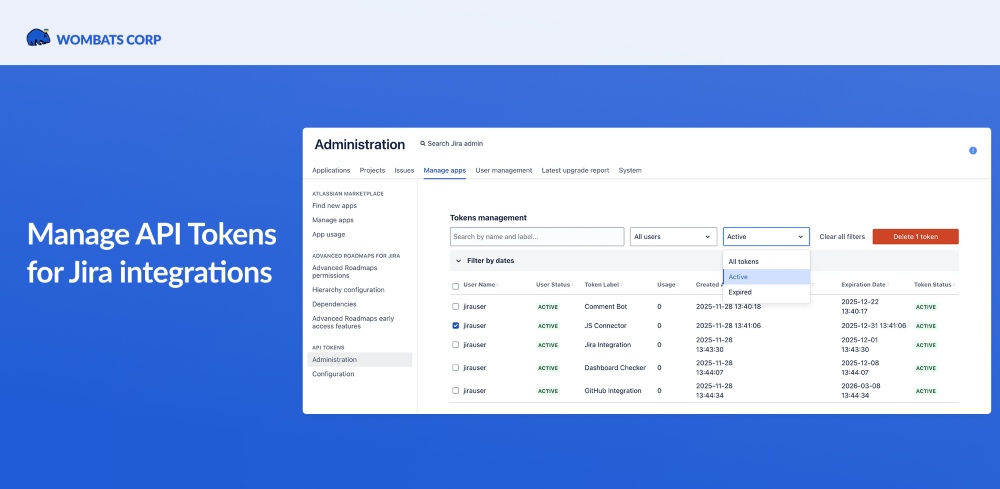Uncheck the JS Connector token row checkbox
Screen dimensions: 1000x489
pos(455,326)
